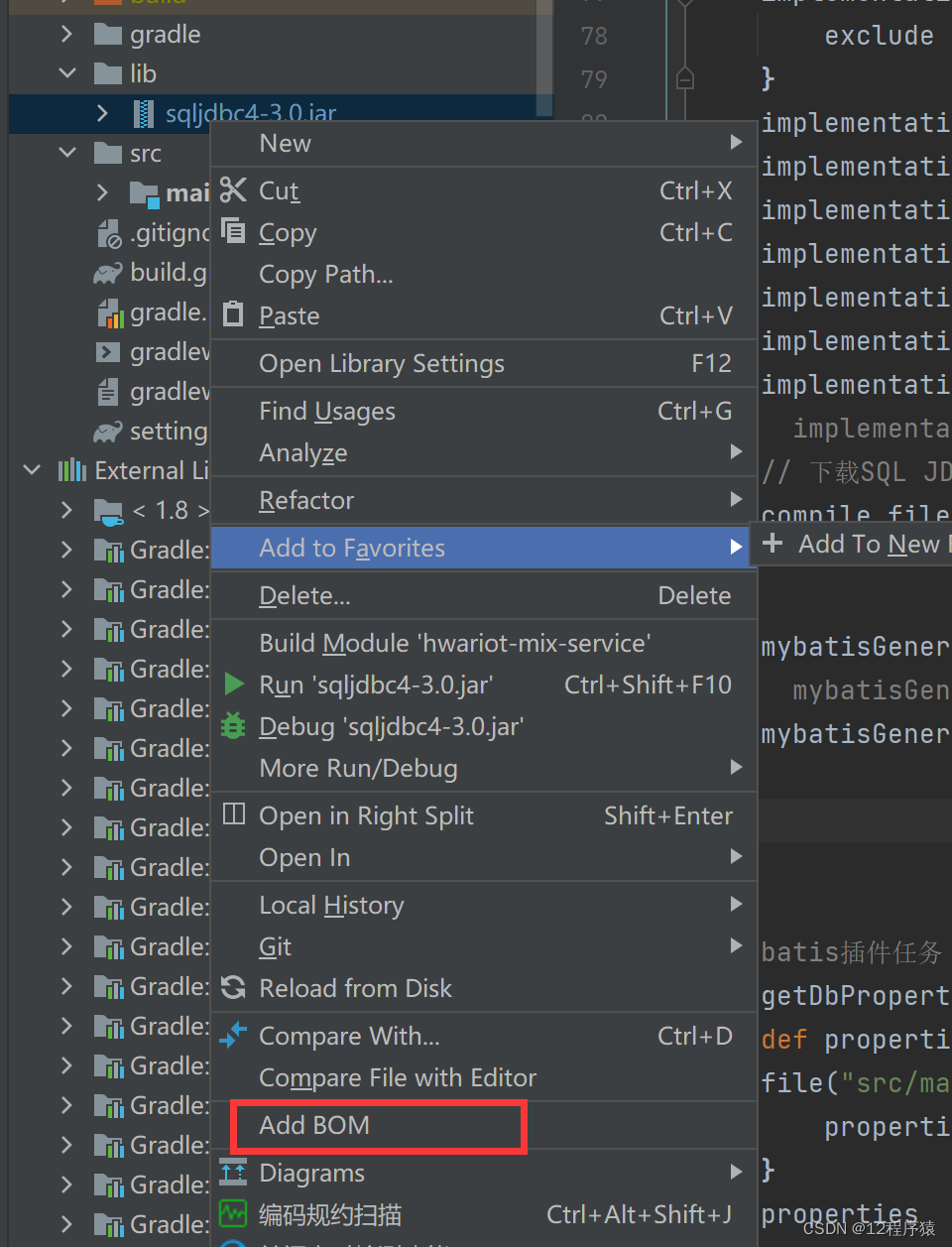Collapse the lib folder
The width and height of the screenshot is (952, 1247).
click(65, 72)
